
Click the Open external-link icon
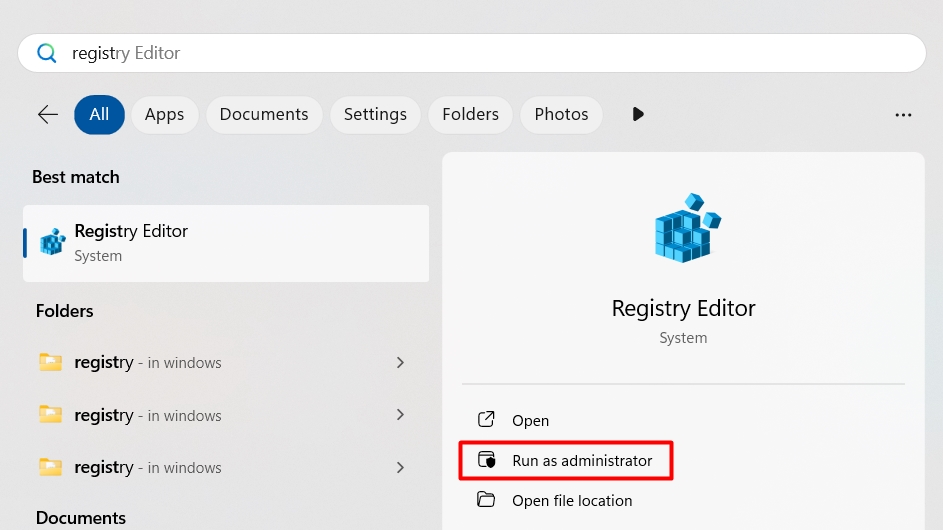(x=486, y=419)
